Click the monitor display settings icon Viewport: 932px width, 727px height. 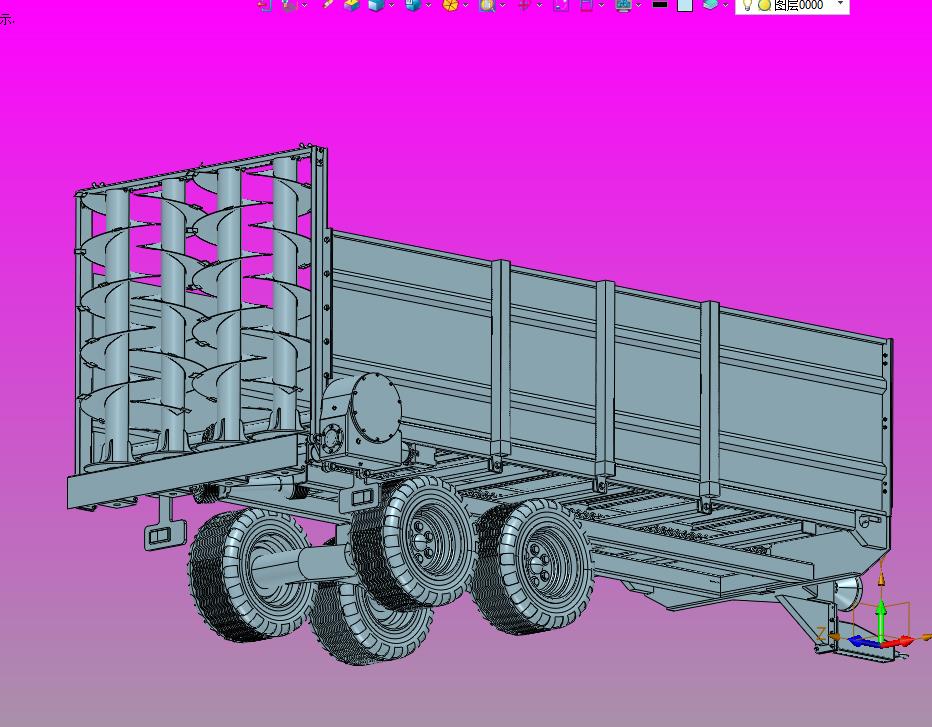[x=623, y=5]
